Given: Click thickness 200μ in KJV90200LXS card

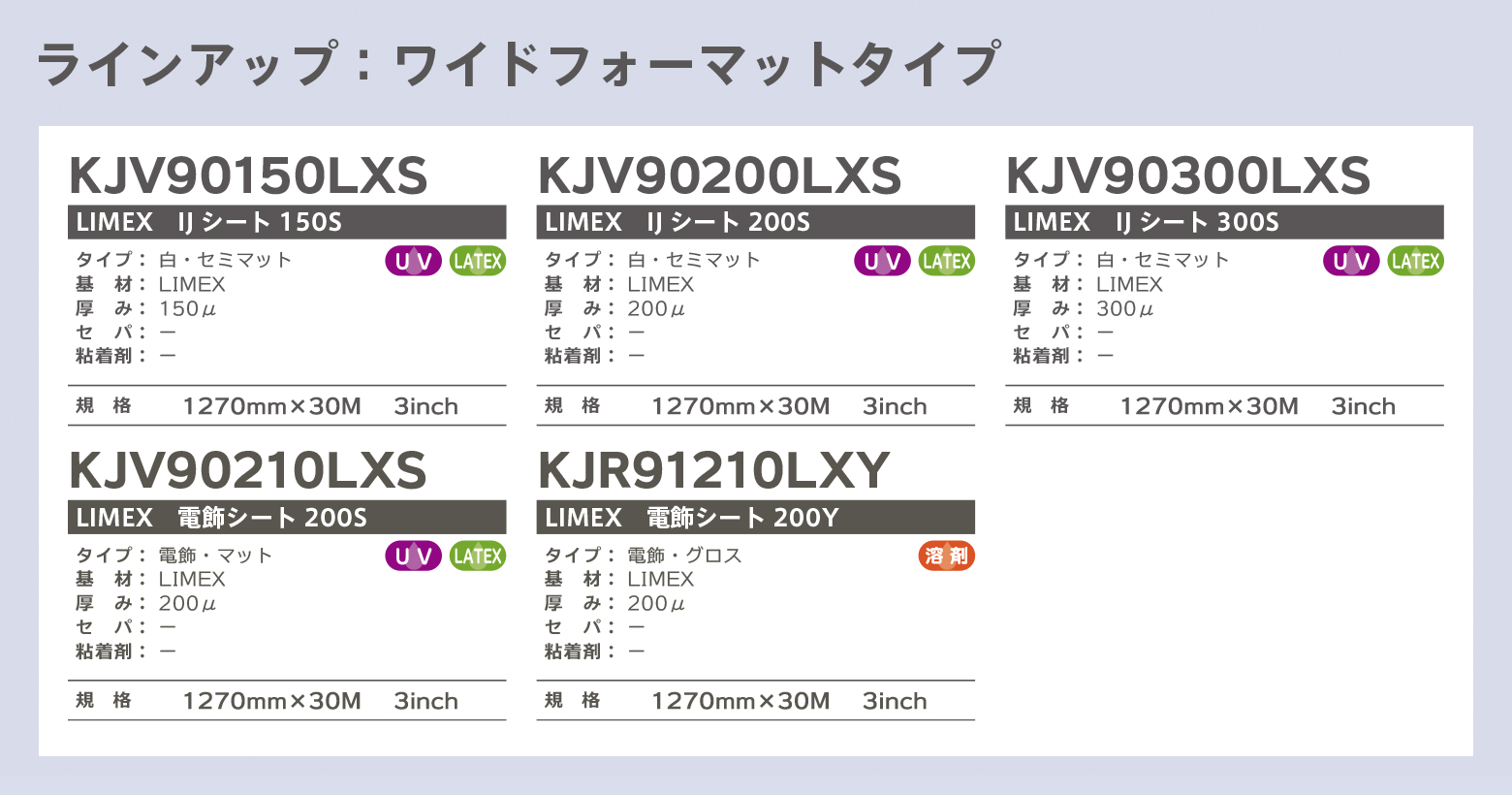Looking at the screenshot, I should (656, 309).
